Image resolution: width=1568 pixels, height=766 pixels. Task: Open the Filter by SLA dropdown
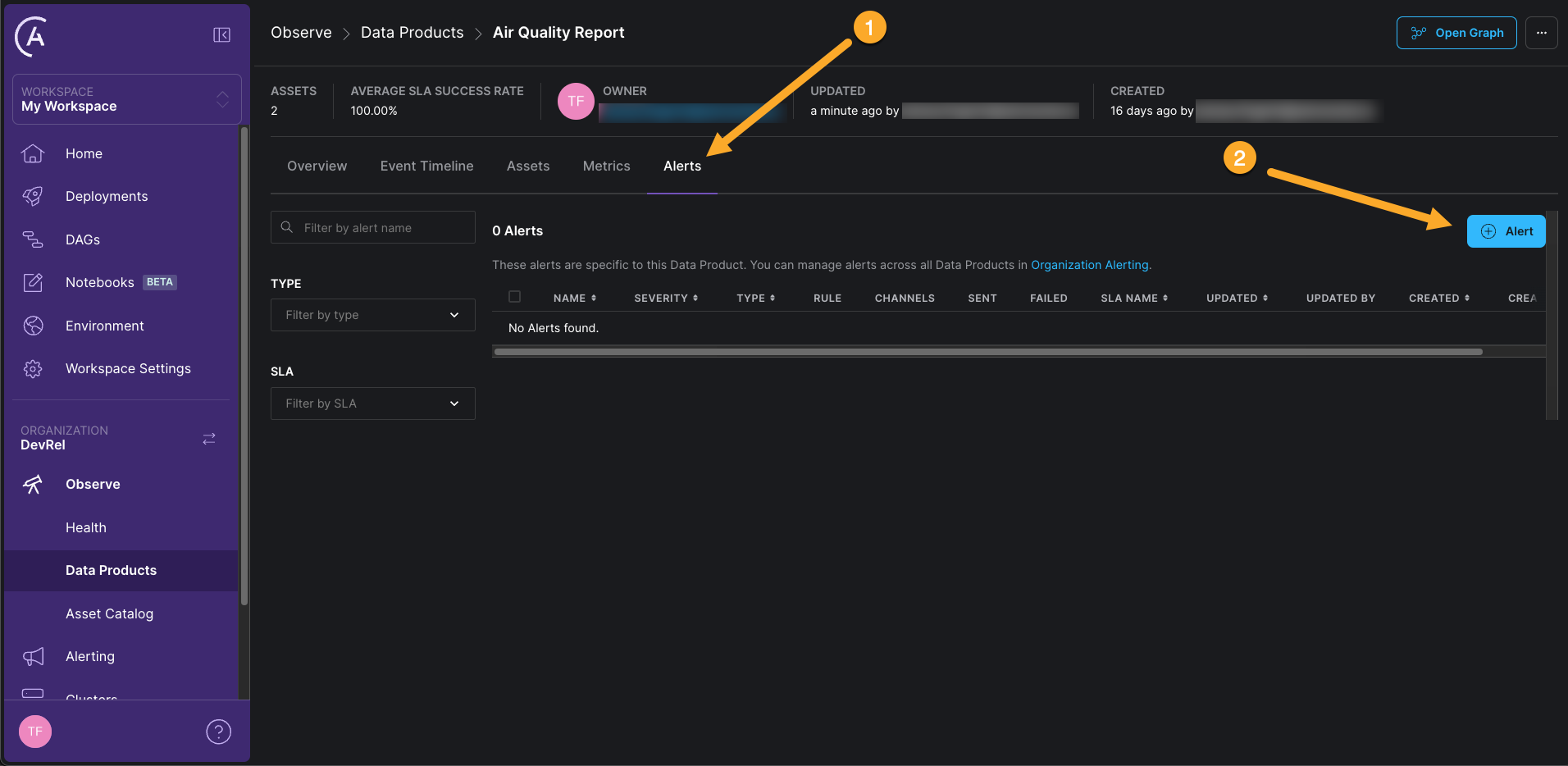(372, 403)
